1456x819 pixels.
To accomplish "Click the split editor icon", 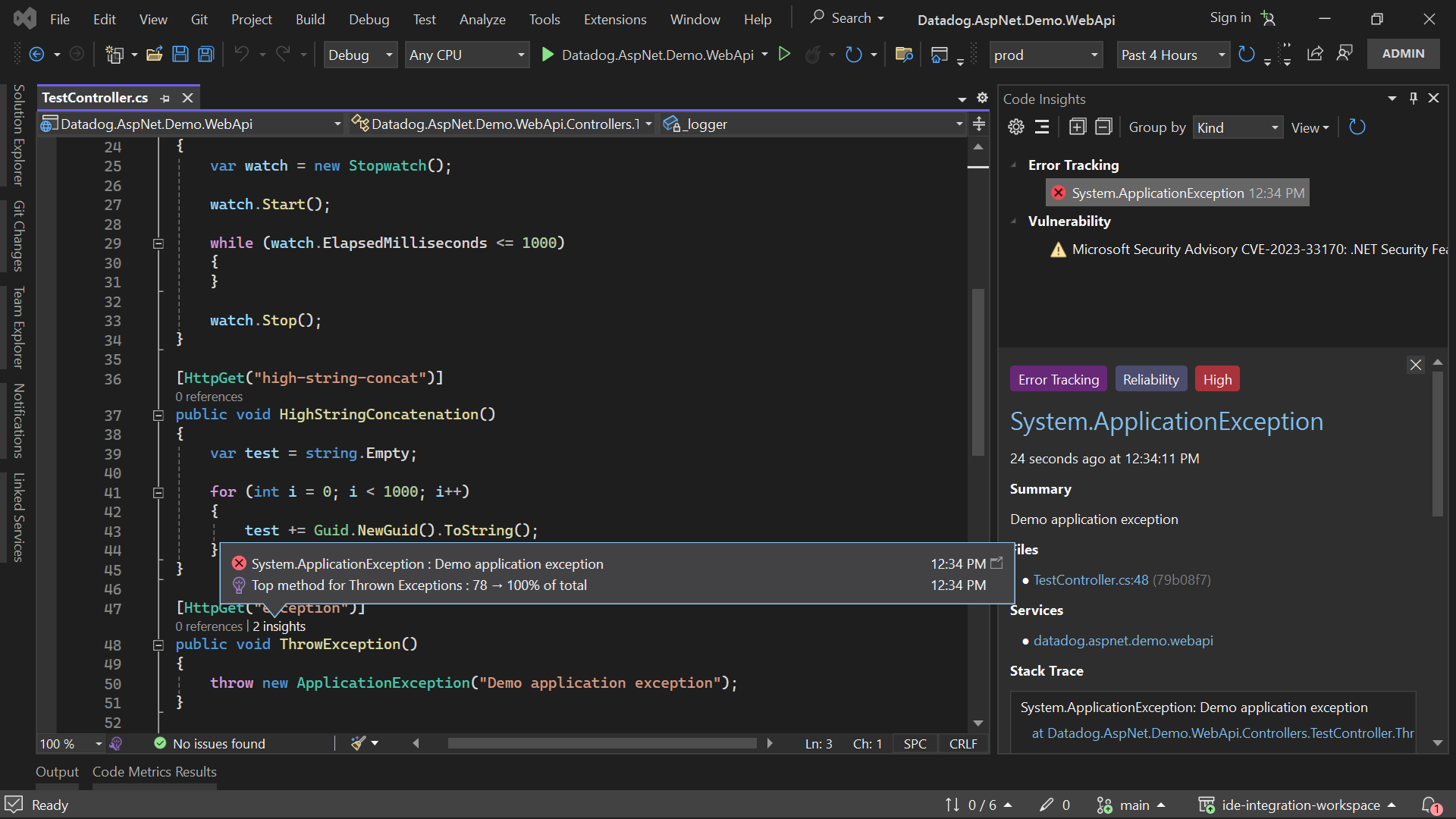I will point(979,124).
